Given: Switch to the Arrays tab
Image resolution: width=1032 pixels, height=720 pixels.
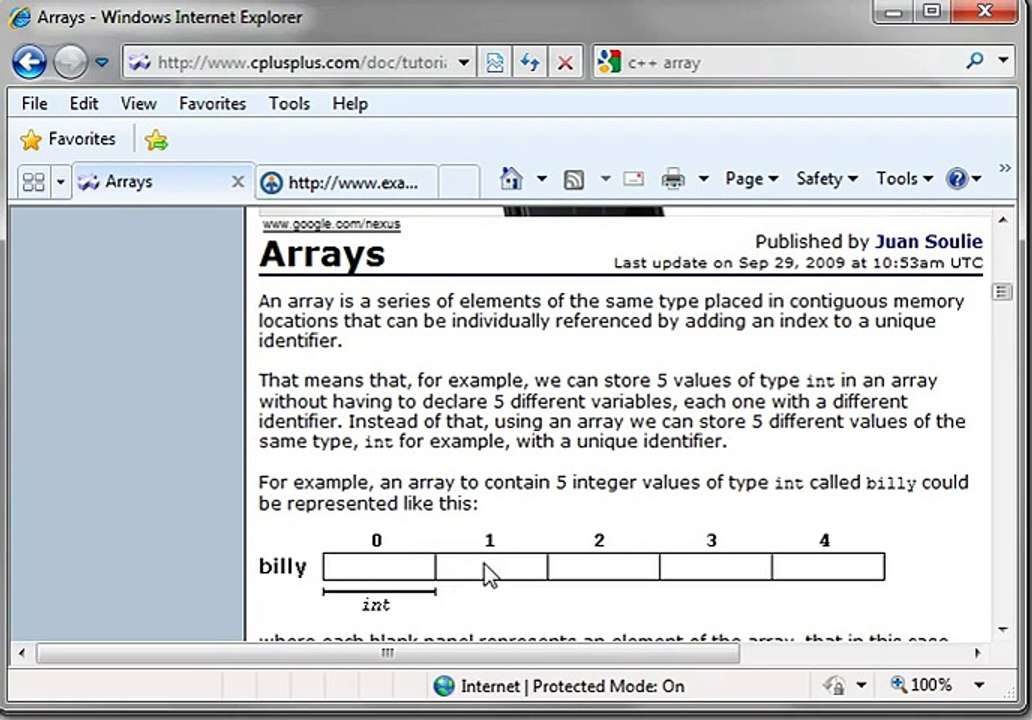Looking at the screenshot, I should point(151,181).
